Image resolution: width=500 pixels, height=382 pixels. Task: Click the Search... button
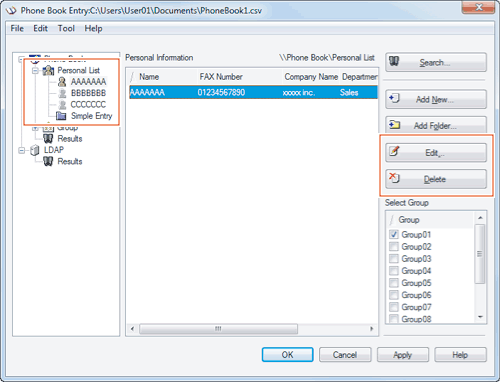436,62
